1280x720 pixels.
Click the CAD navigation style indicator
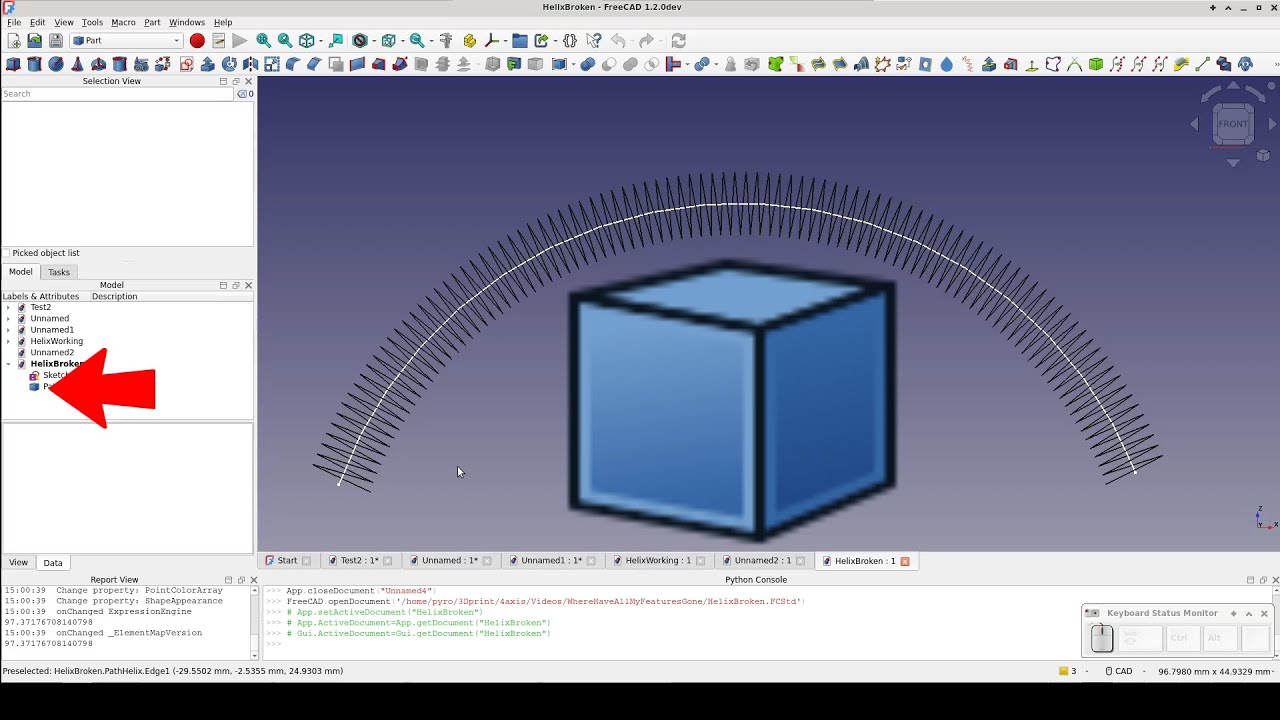click(x=1118, y=671)
